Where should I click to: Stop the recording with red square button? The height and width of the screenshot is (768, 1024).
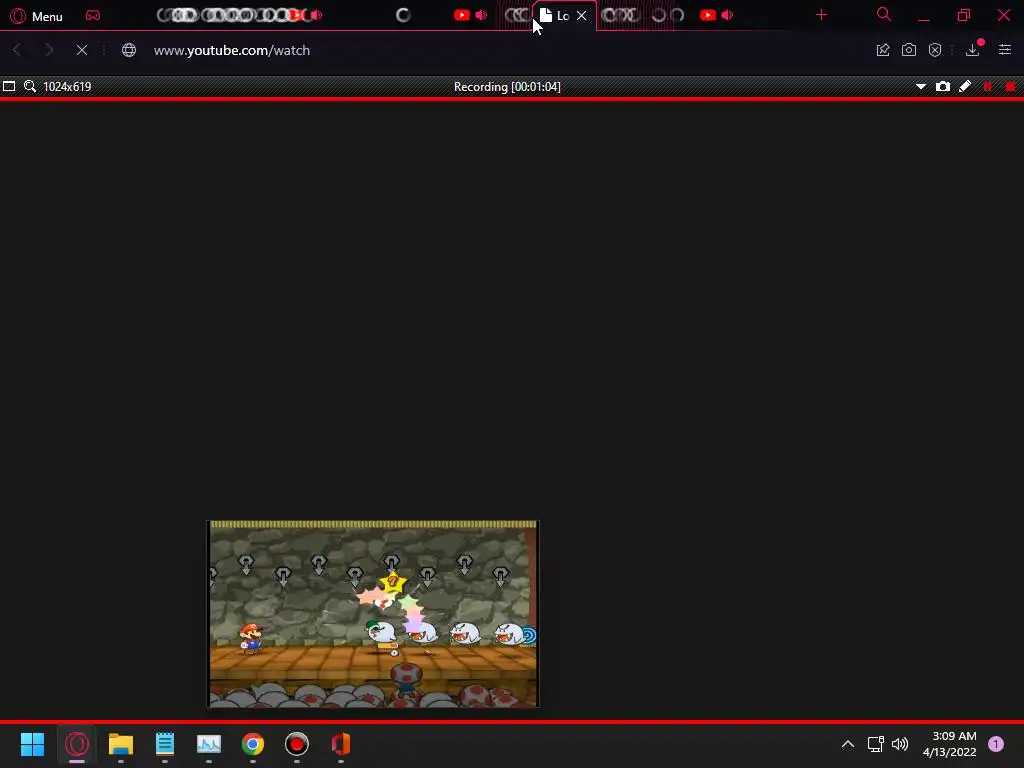pos(1010,86)
